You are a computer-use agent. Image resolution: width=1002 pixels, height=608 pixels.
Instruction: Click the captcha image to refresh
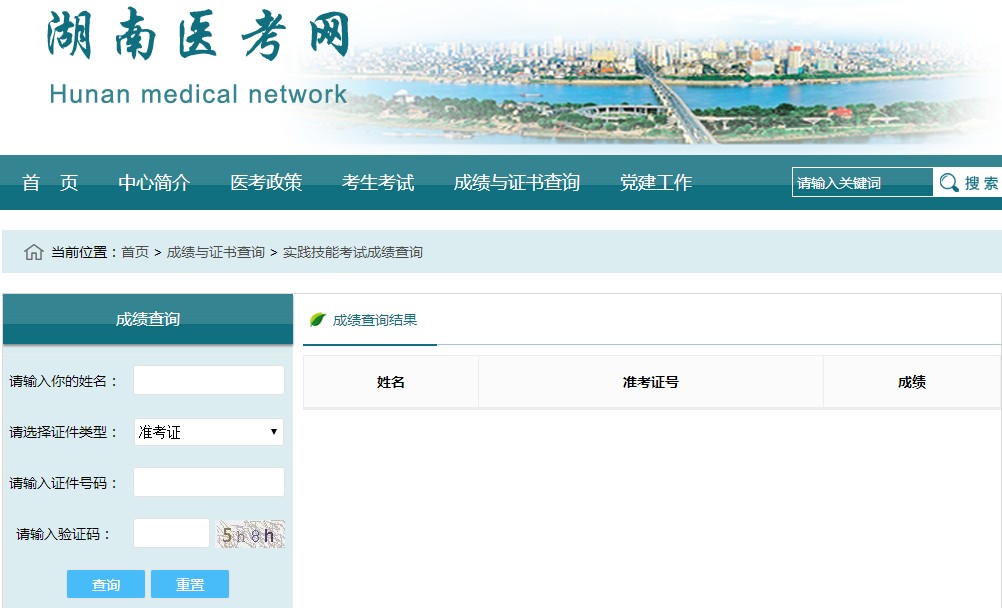pos(248,534)
